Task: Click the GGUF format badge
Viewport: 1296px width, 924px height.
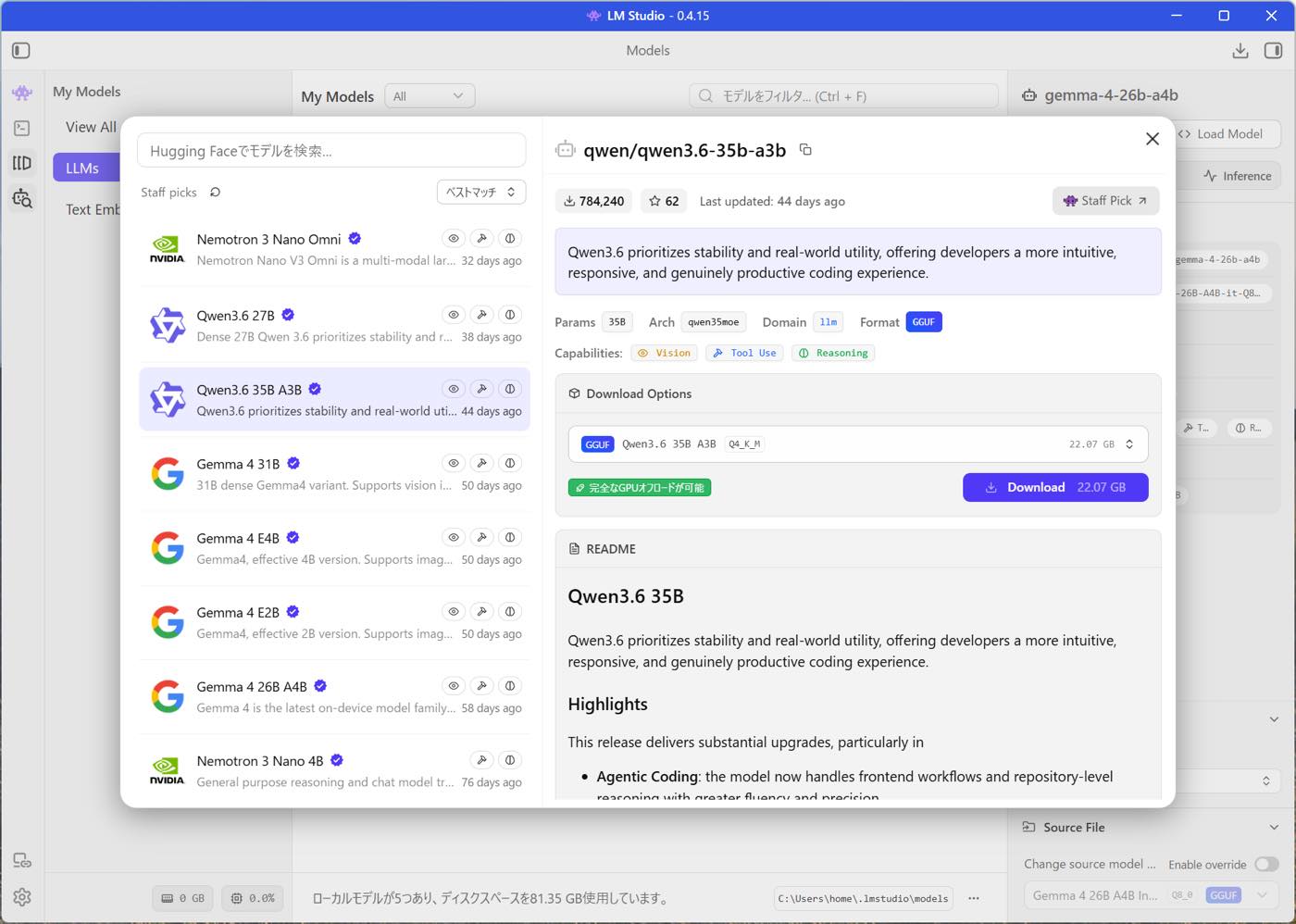Action: point(924,322)
